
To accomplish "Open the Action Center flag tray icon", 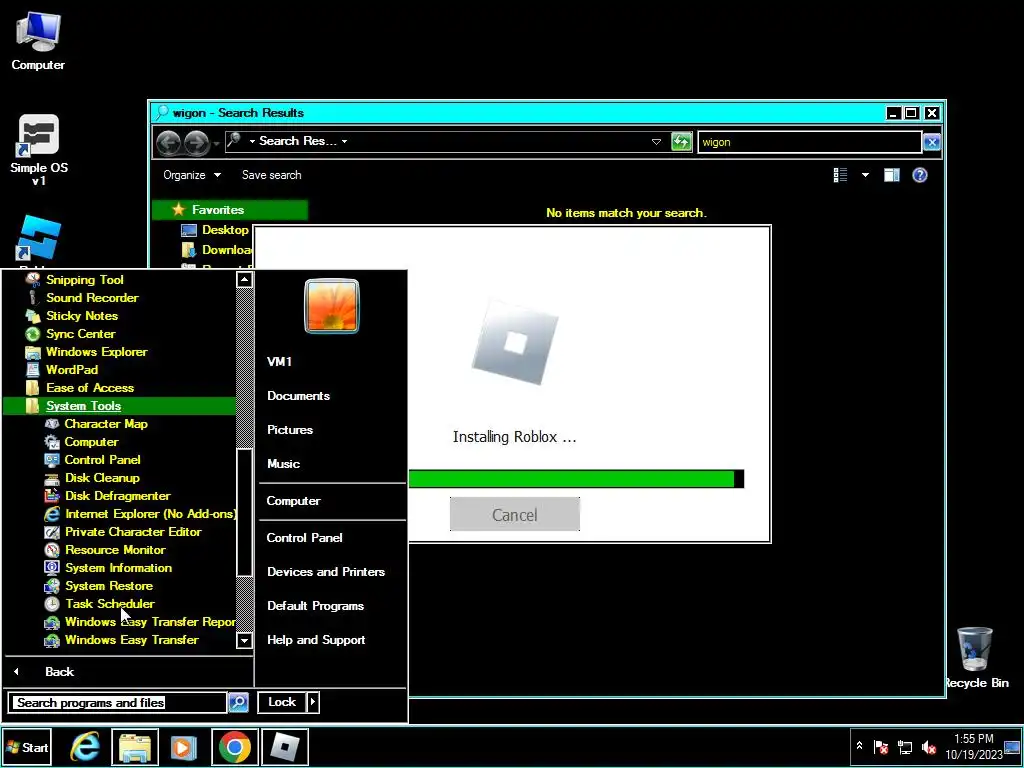I will coord(881,746).
